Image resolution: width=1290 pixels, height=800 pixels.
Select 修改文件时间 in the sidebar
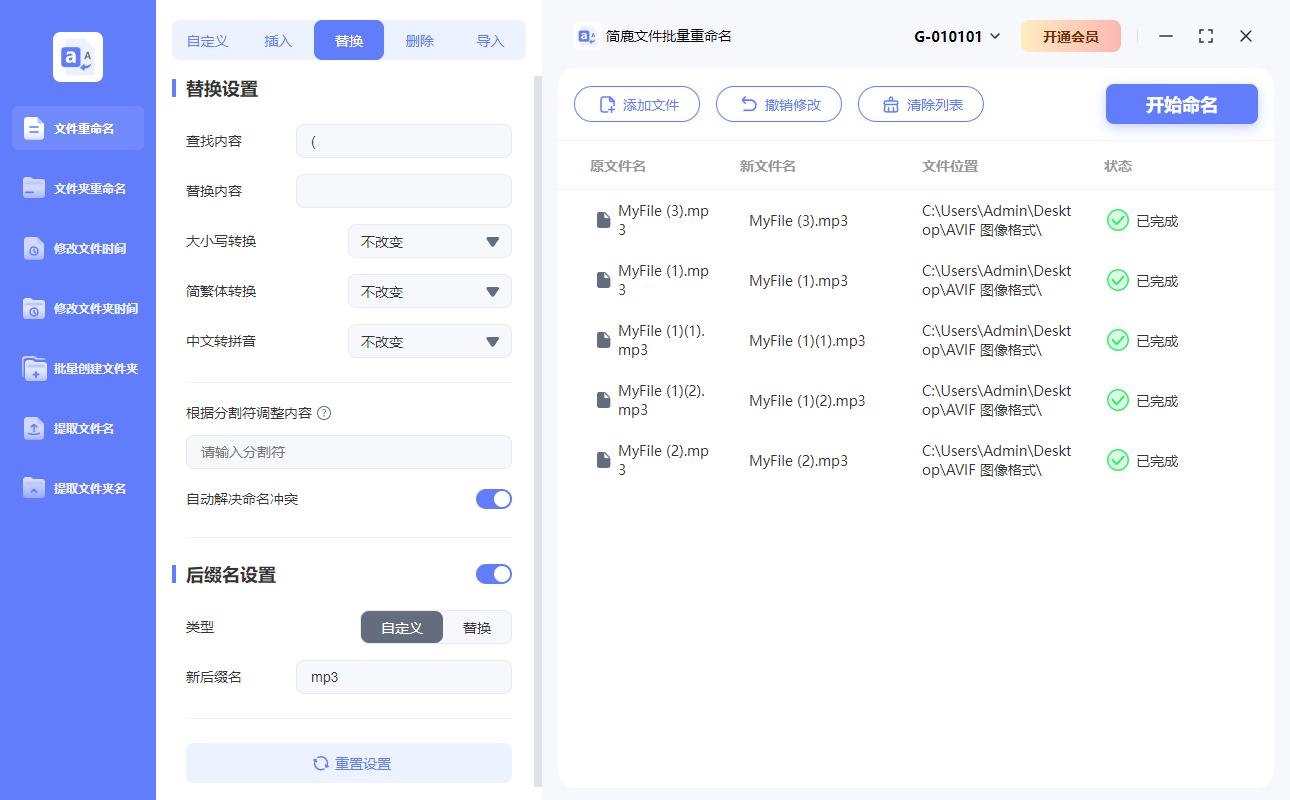(77, 248)
